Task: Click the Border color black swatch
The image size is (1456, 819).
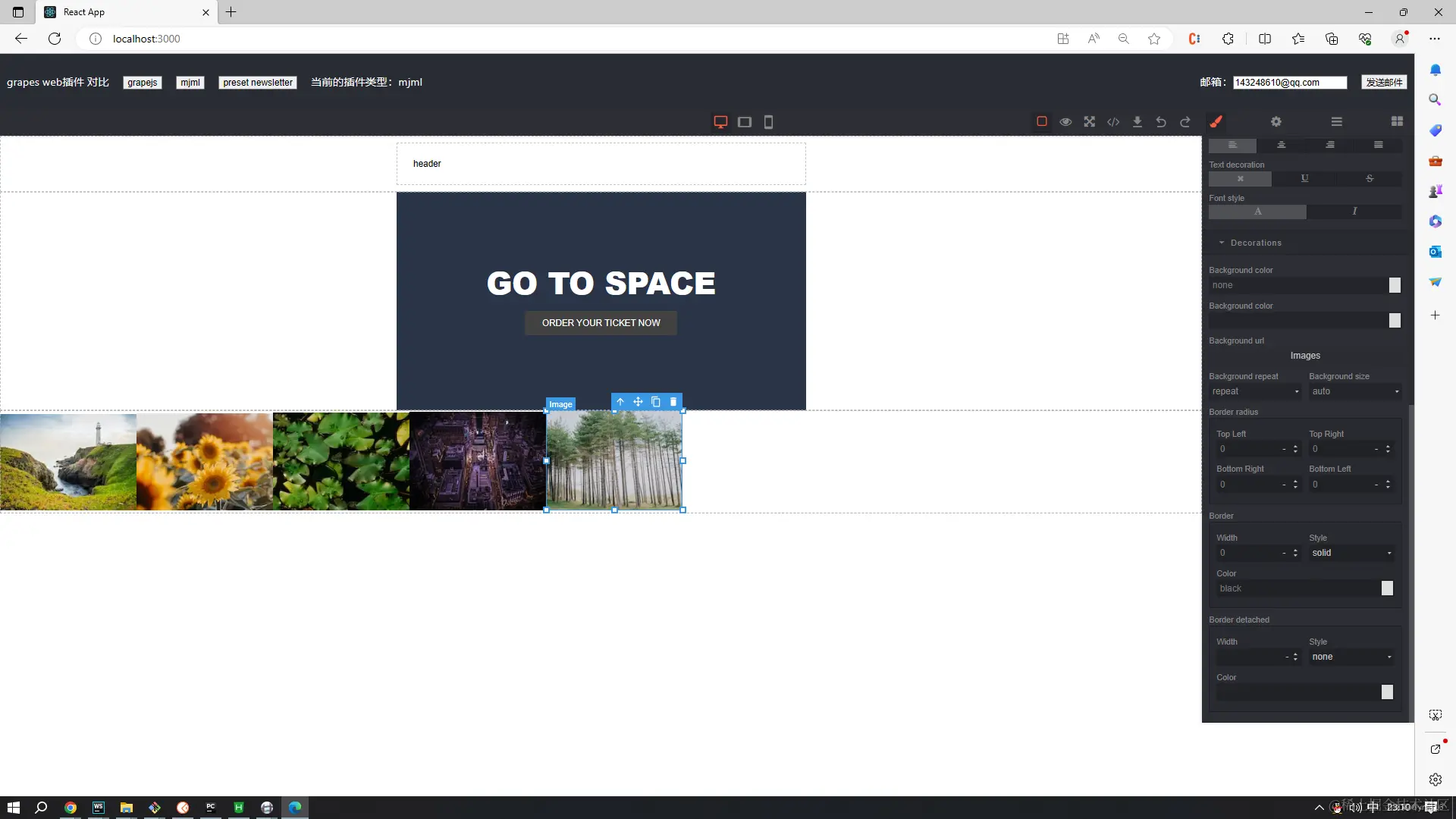Action: [1387, 588]
